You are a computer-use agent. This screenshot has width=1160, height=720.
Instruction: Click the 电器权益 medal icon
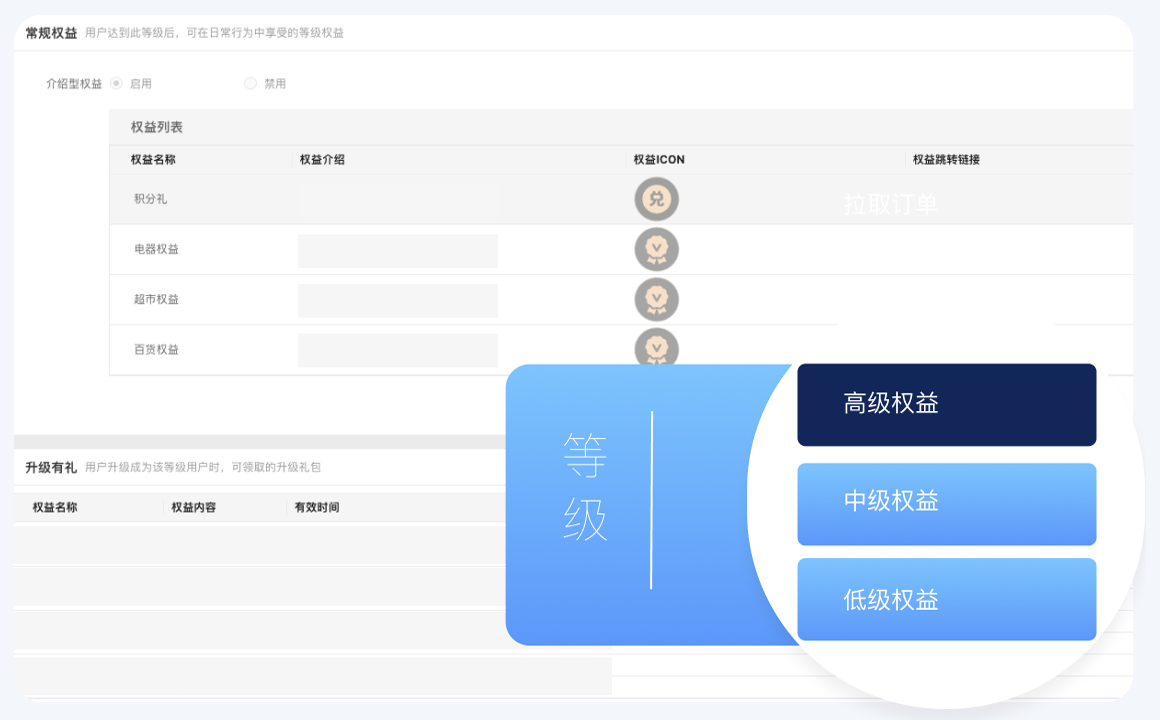pos(656,249)
